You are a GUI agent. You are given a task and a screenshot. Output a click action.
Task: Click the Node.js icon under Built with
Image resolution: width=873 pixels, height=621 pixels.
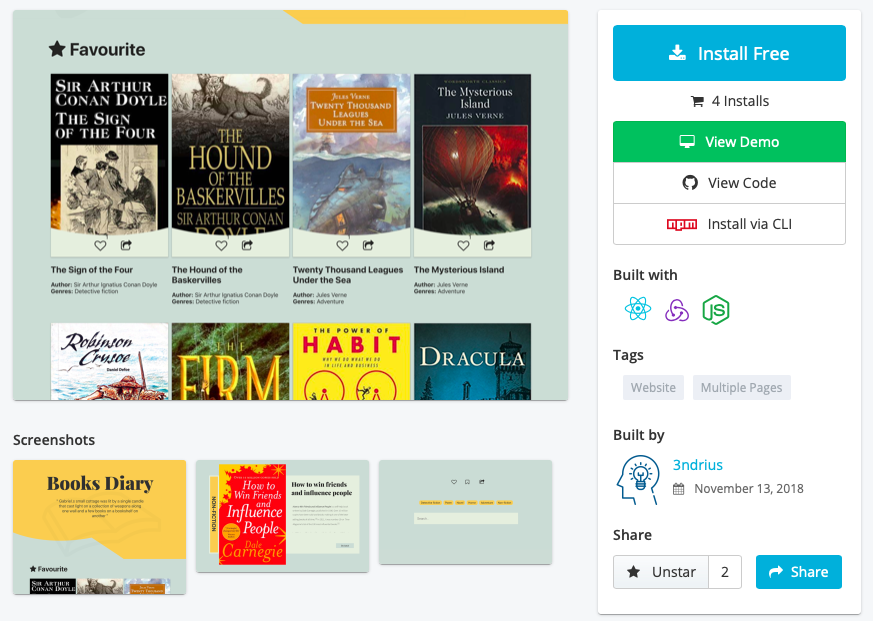(716, 310)
